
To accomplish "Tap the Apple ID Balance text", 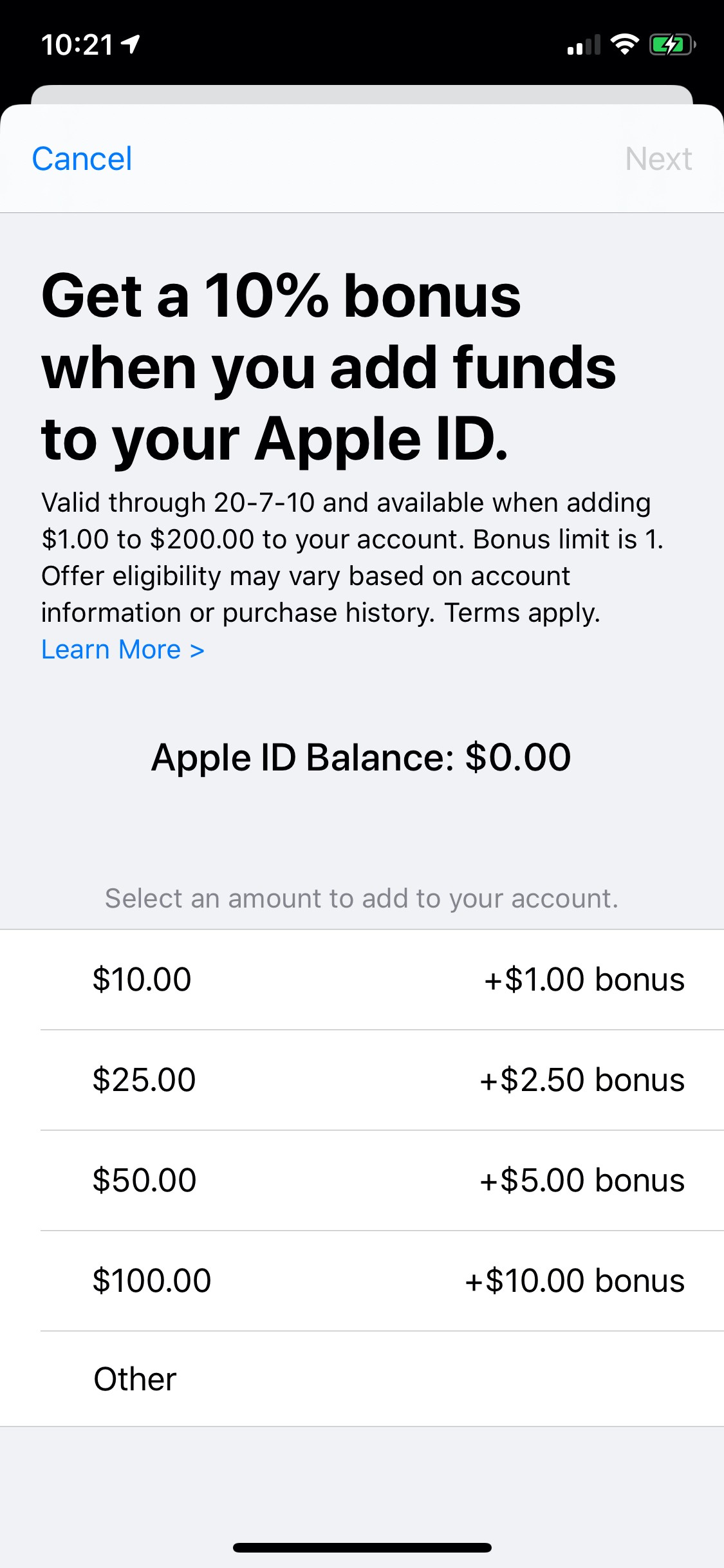I will tap(361, 757).
